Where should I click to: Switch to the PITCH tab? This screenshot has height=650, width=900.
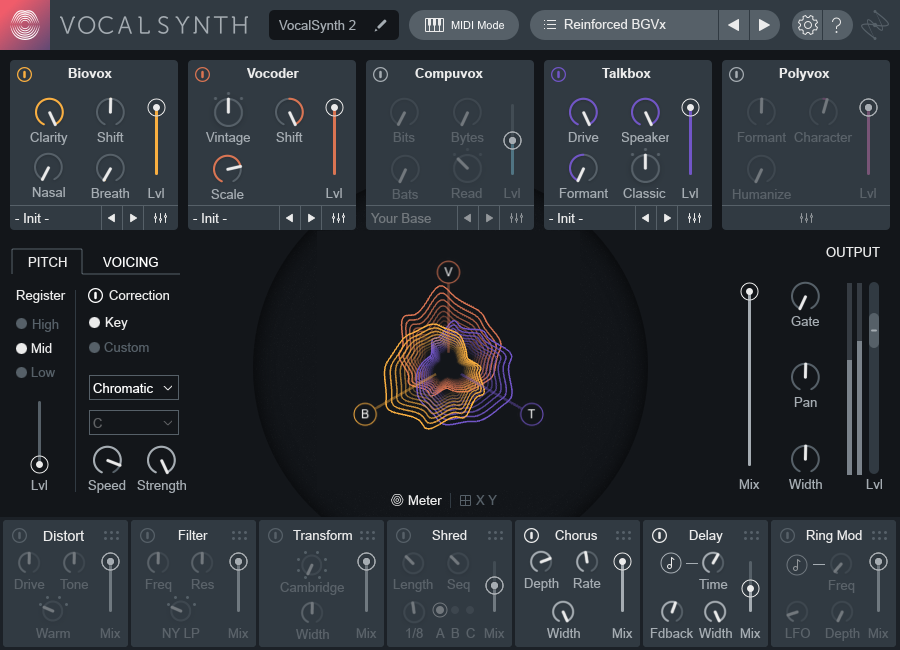[47, 262]
